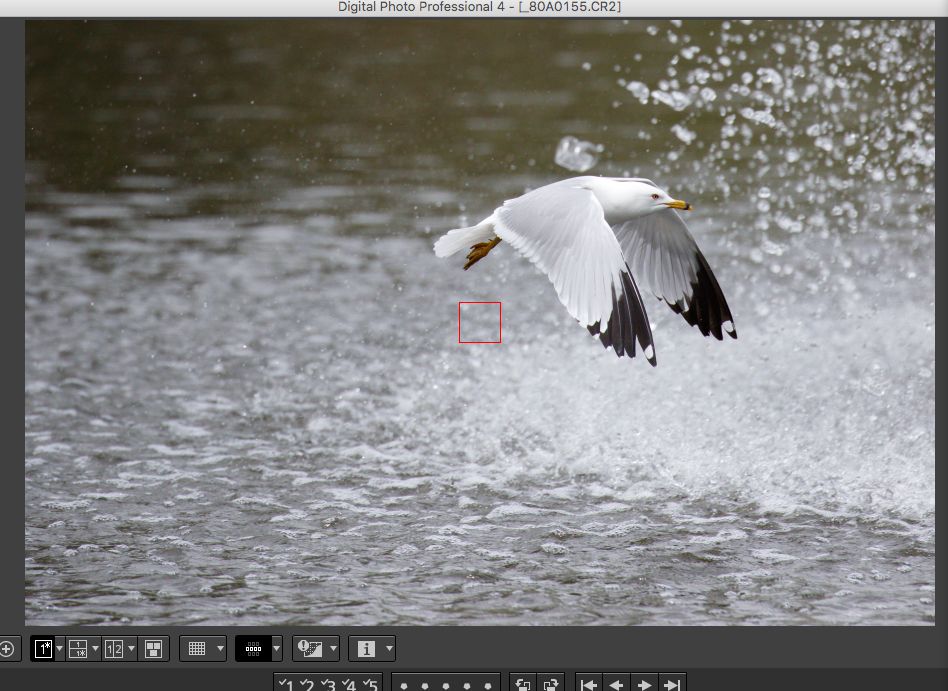Click the multi-layout thumbnail view icon
The image size is (948, 691).
pyautogui.click(x=153, y=649)
